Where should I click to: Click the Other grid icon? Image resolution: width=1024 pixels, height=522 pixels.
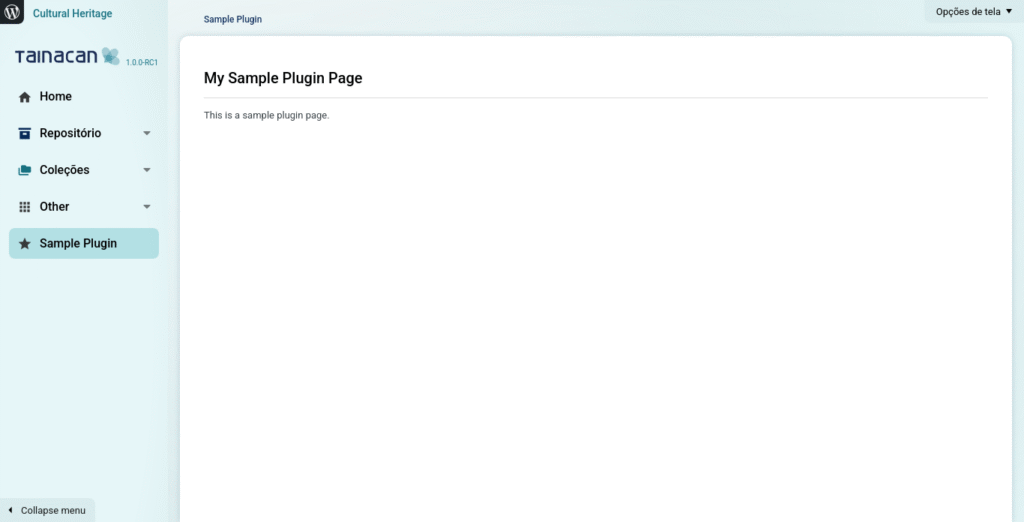click(x=25, y=207)
